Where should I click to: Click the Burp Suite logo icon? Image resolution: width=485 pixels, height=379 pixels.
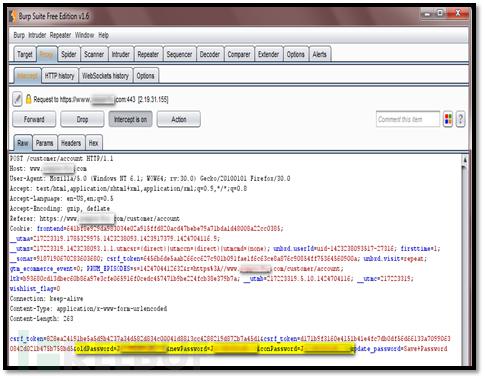click(x=13, y=16)
